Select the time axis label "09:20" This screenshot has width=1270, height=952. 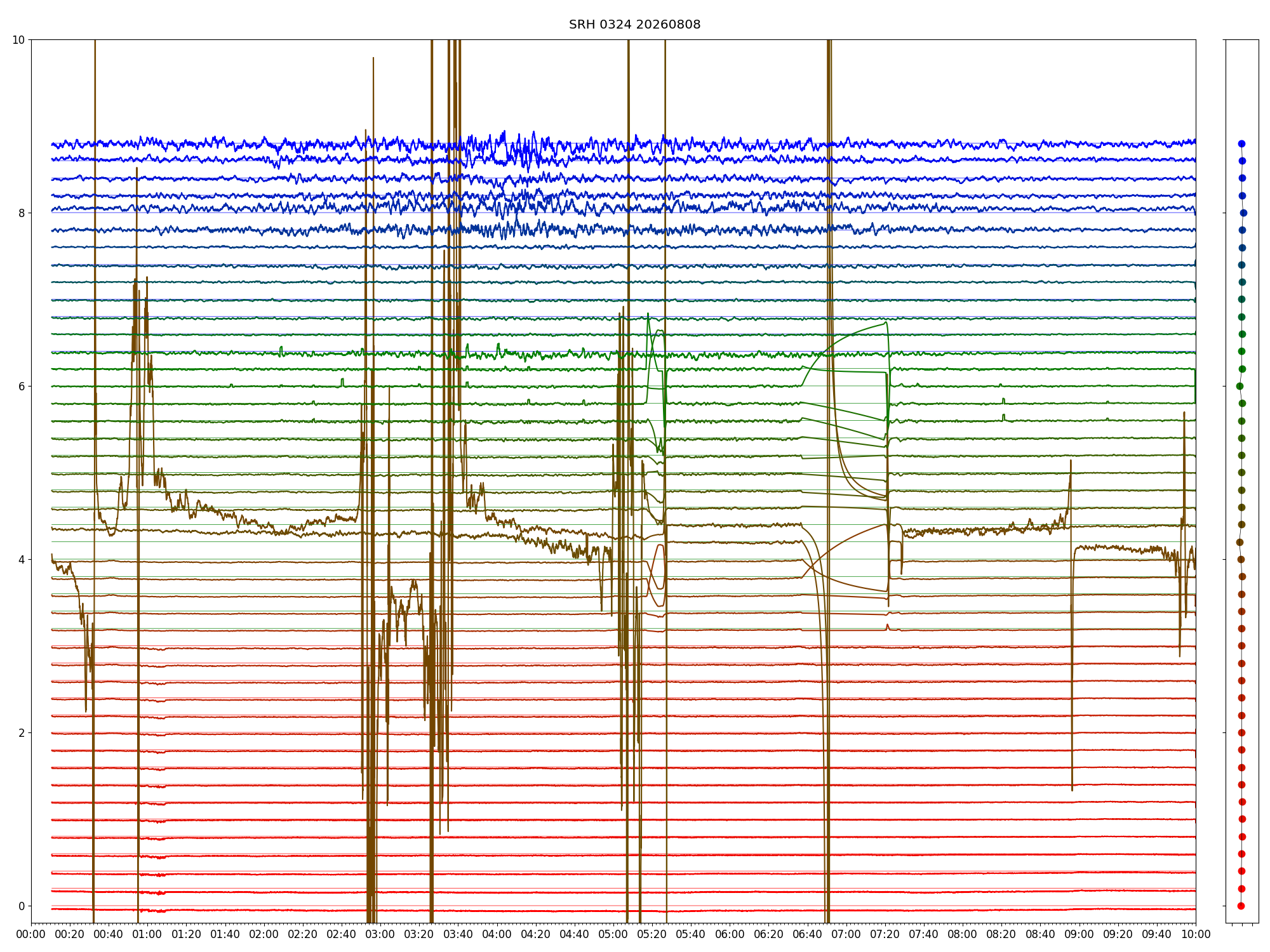[1118, 935]
